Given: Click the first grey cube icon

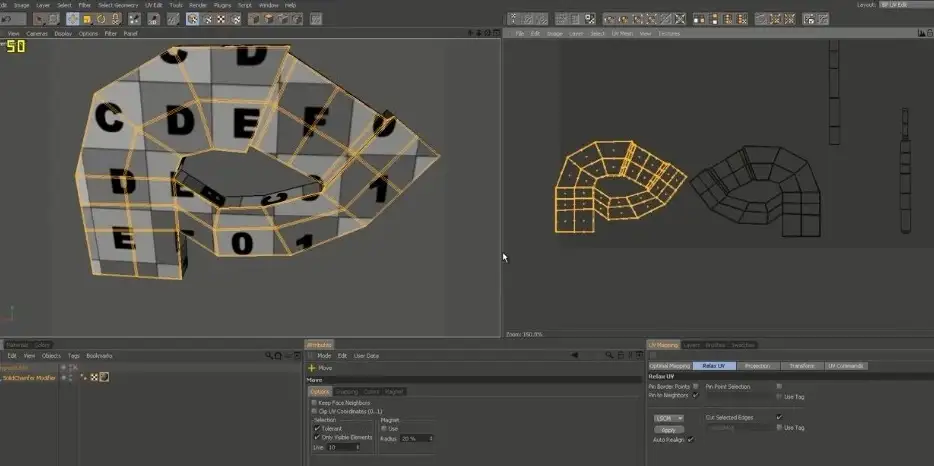Looking at the screenshot, I should click(254, 20).
